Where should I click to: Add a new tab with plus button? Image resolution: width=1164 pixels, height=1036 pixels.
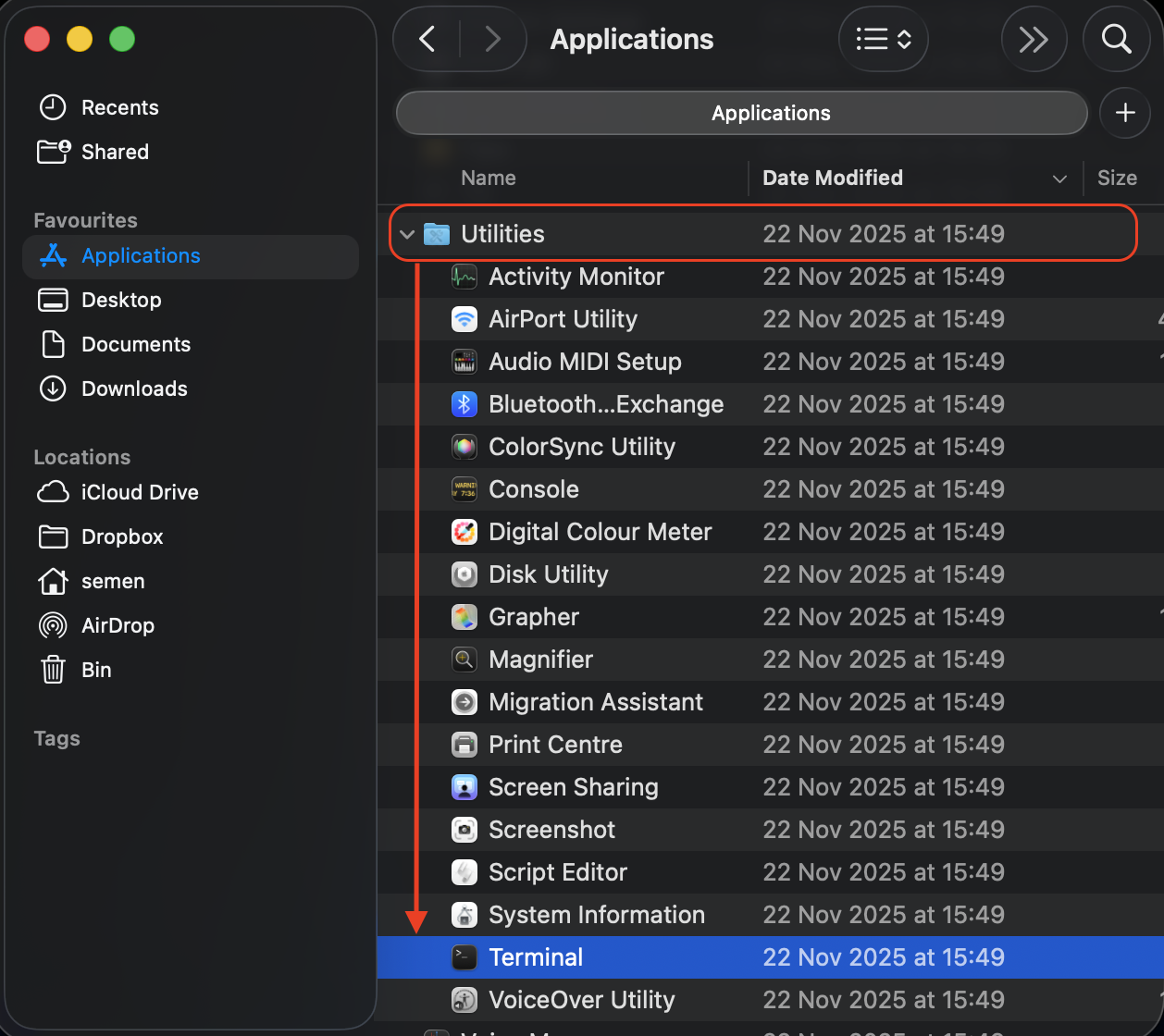click(x=1125, y=113)
